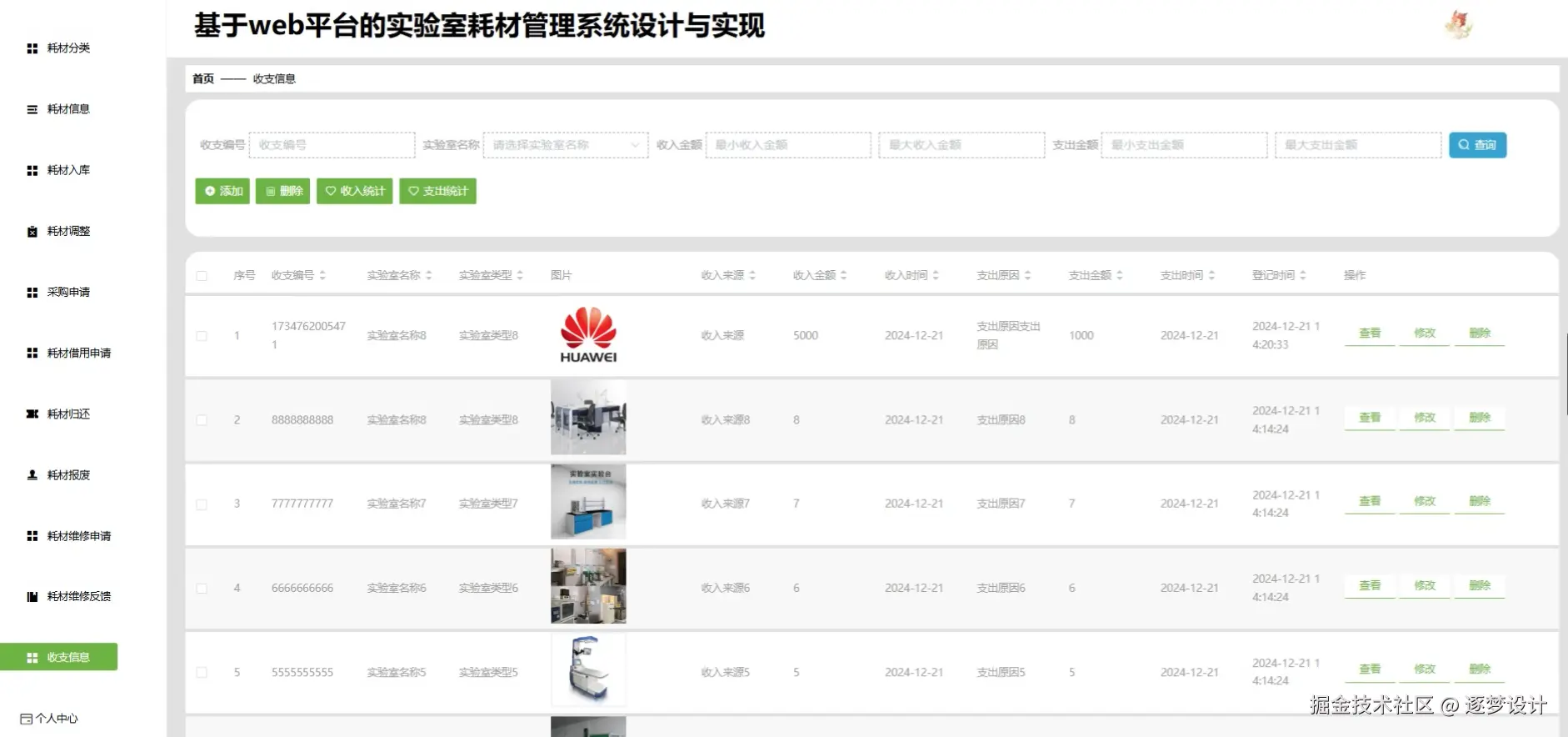Click the heart icon on 支出统计 button
Screen dimensions: 1568x737
click(413, 191)
